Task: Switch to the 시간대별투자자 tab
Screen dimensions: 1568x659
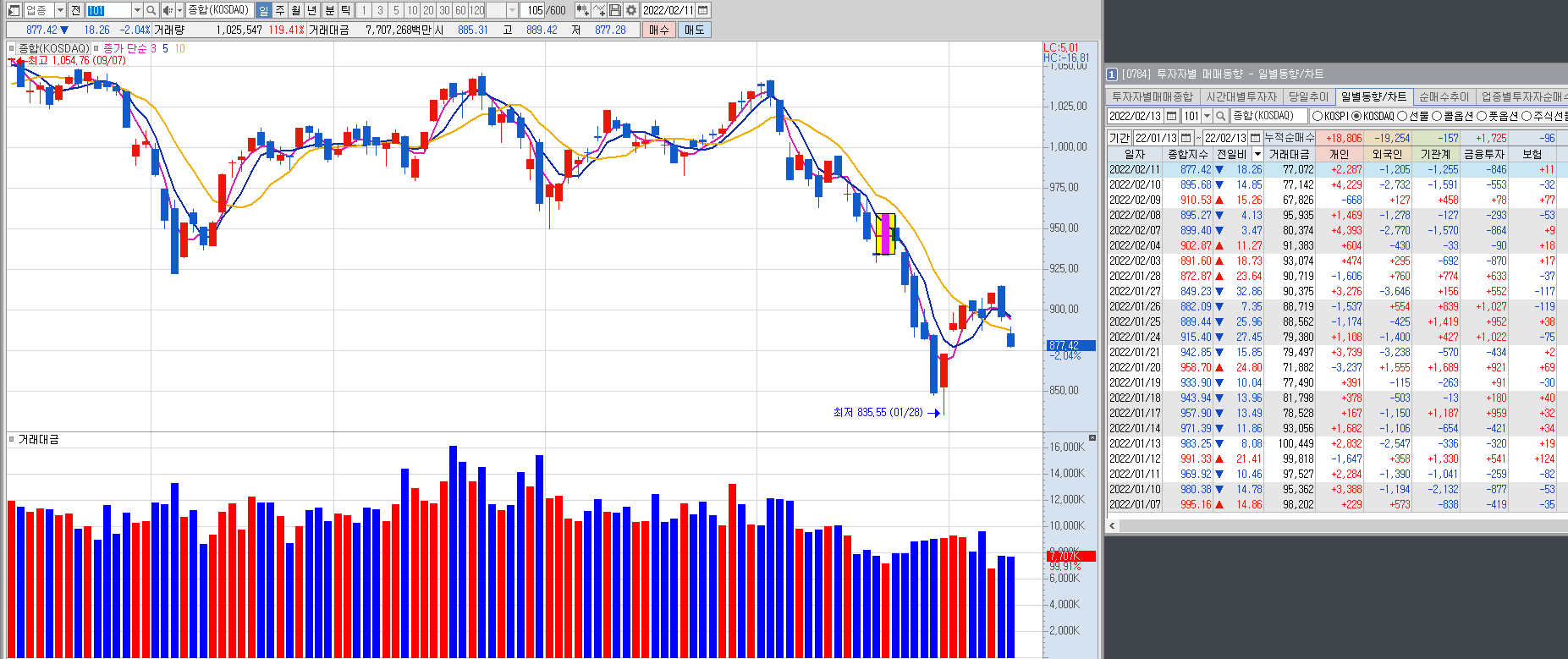Action: (1241, 96)
